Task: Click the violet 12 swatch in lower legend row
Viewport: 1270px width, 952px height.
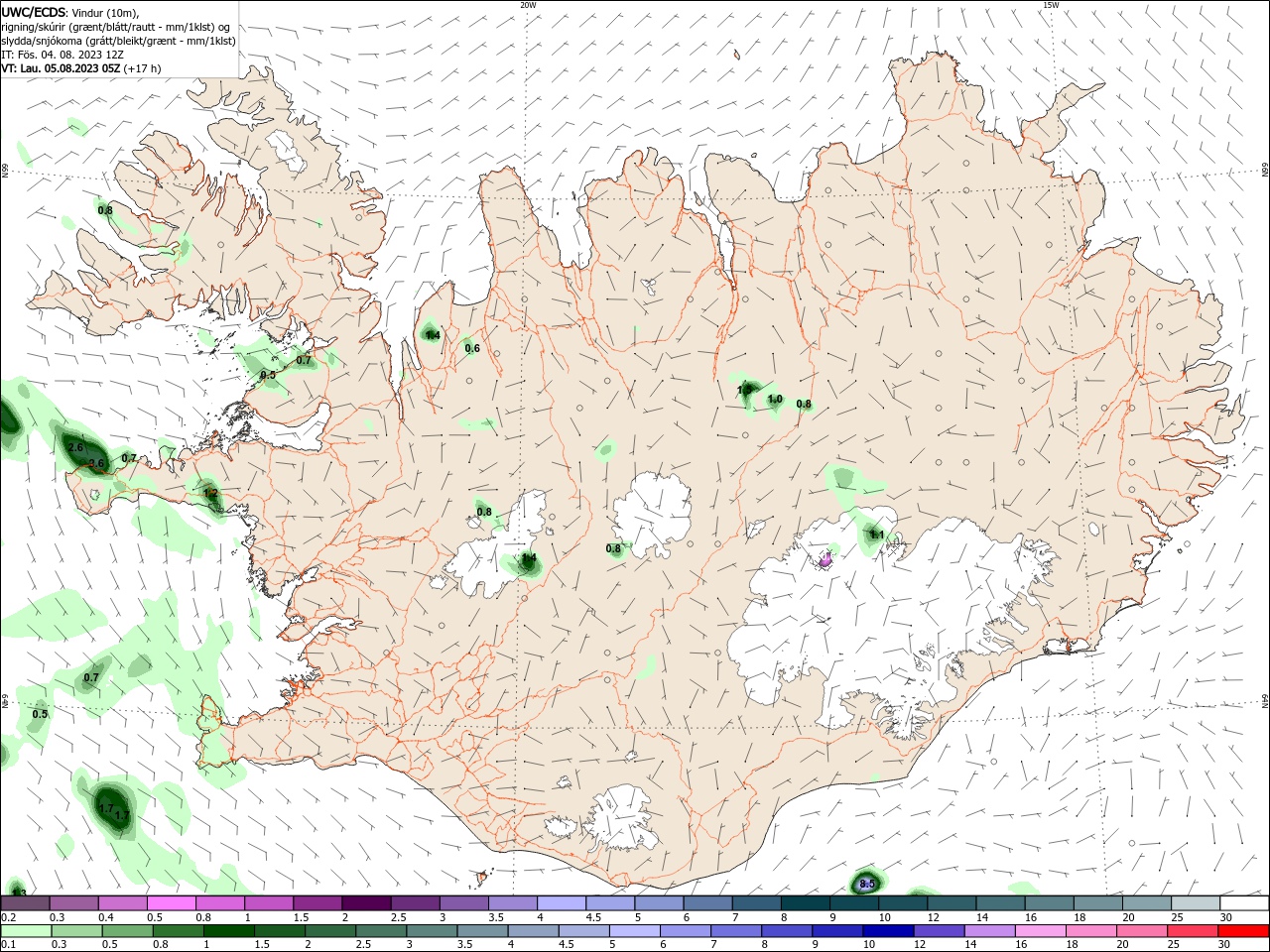Action: click(939, 931)
